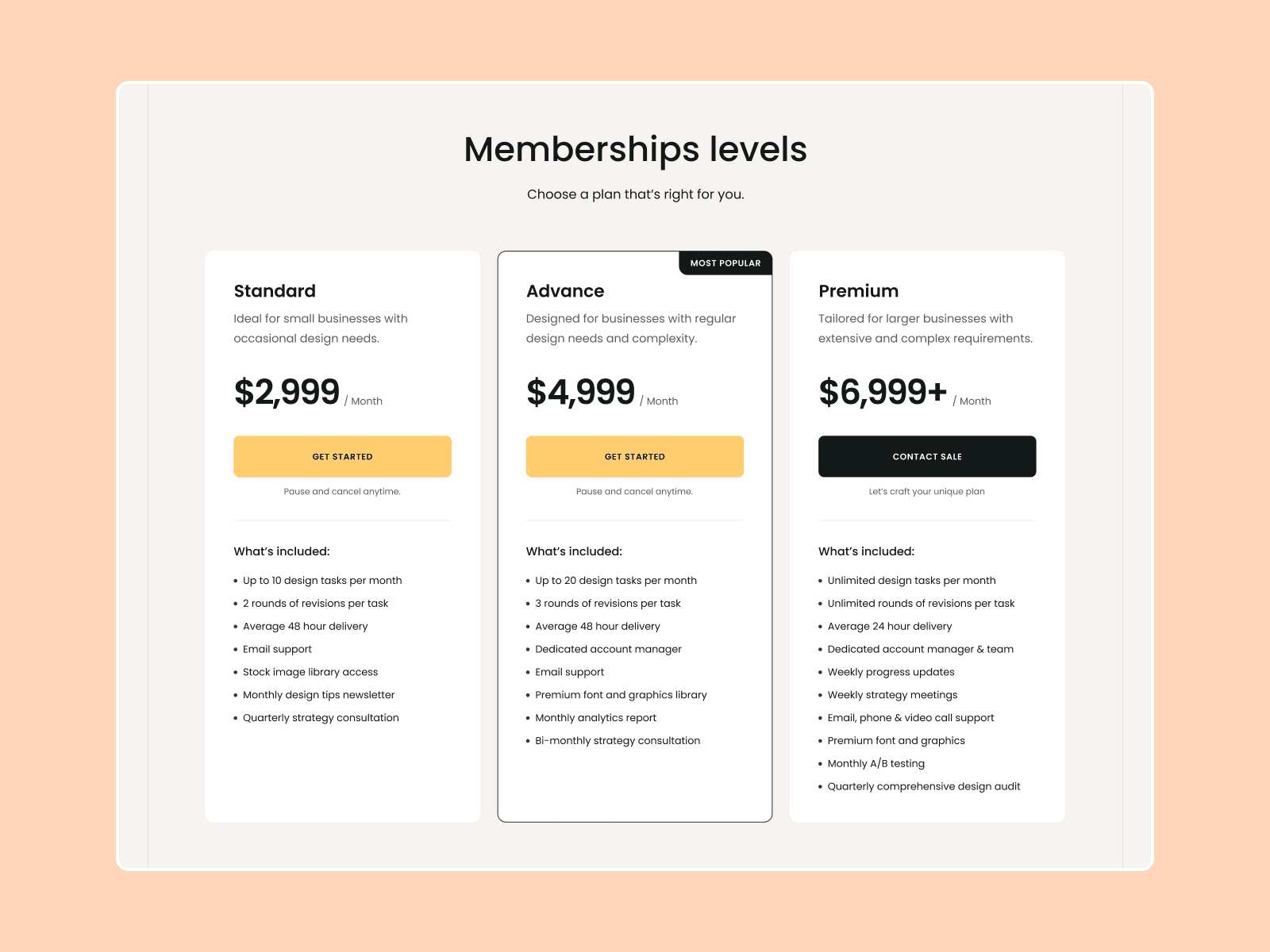This screenshot has width=1270, height=952.
Task: Click the Premium plan title
Action: [859, 291]
